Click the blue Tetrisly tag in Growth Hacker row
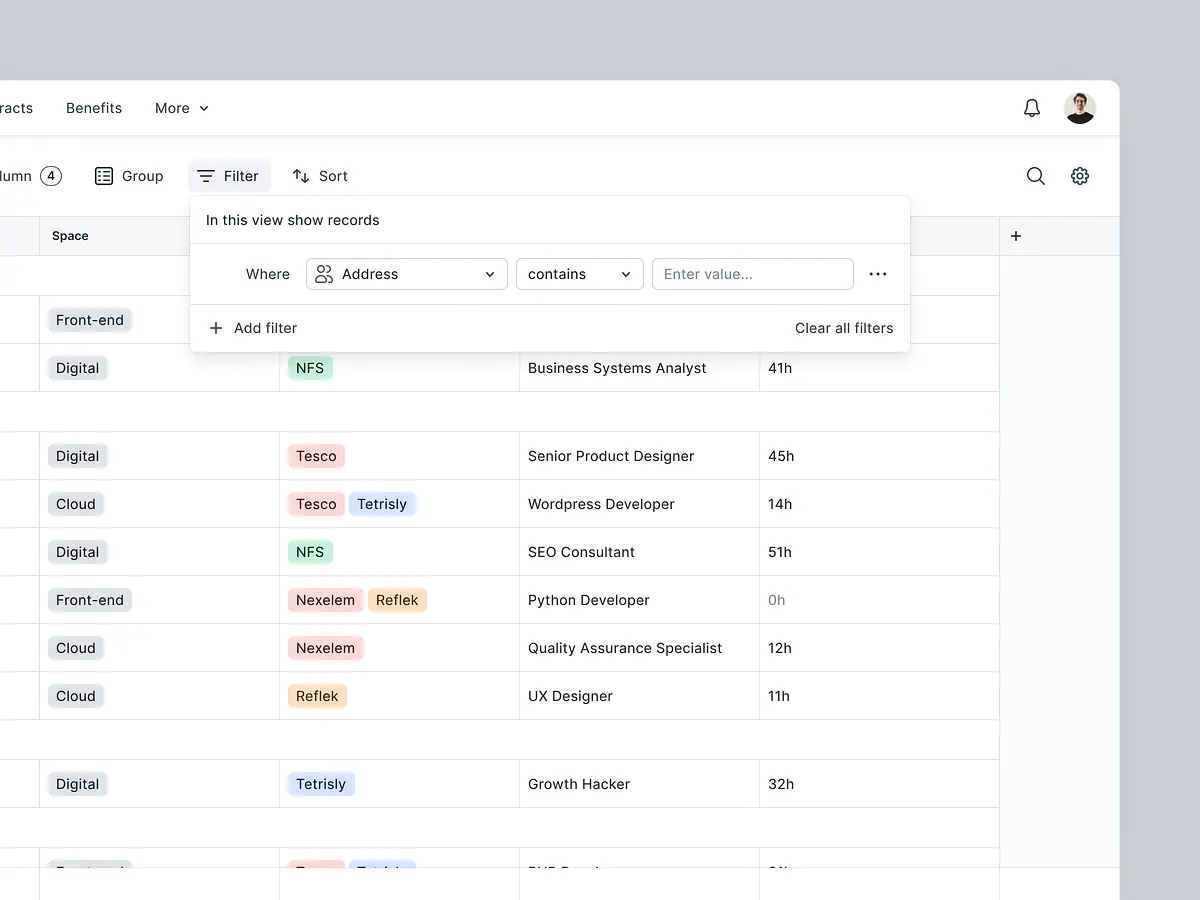This screenshot has width=1200, height=900. [x=321, y=784]
